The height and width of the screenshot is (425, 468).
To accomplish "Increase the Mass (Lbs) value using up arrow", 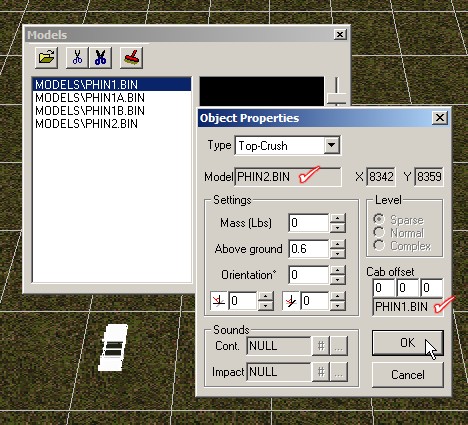I will click(338, 218).
